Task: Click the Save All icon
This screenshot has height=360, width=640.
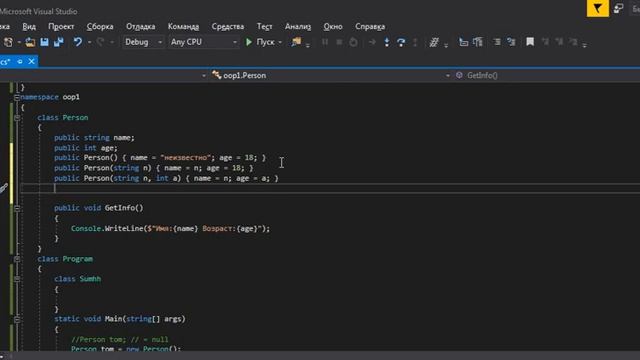Action: tap(59, 42)
